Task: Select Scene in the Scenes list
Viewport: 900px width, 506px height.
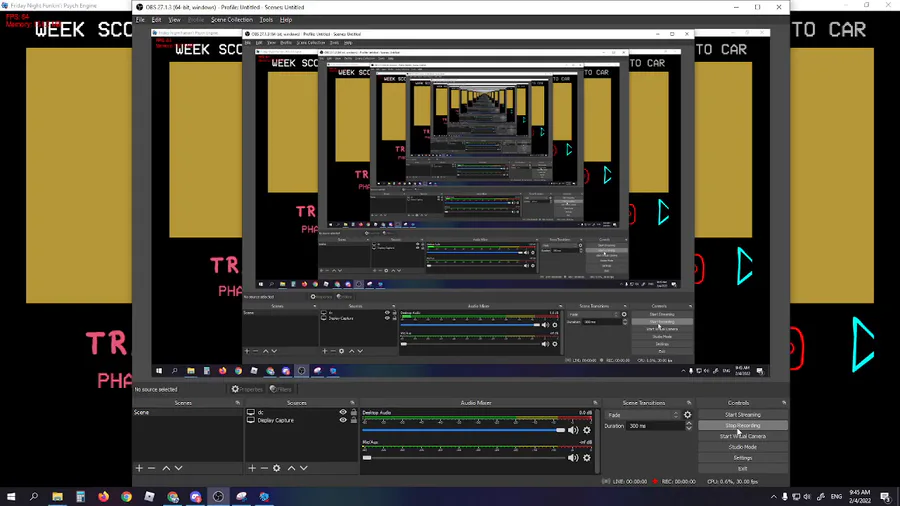Action: [187, 412]
